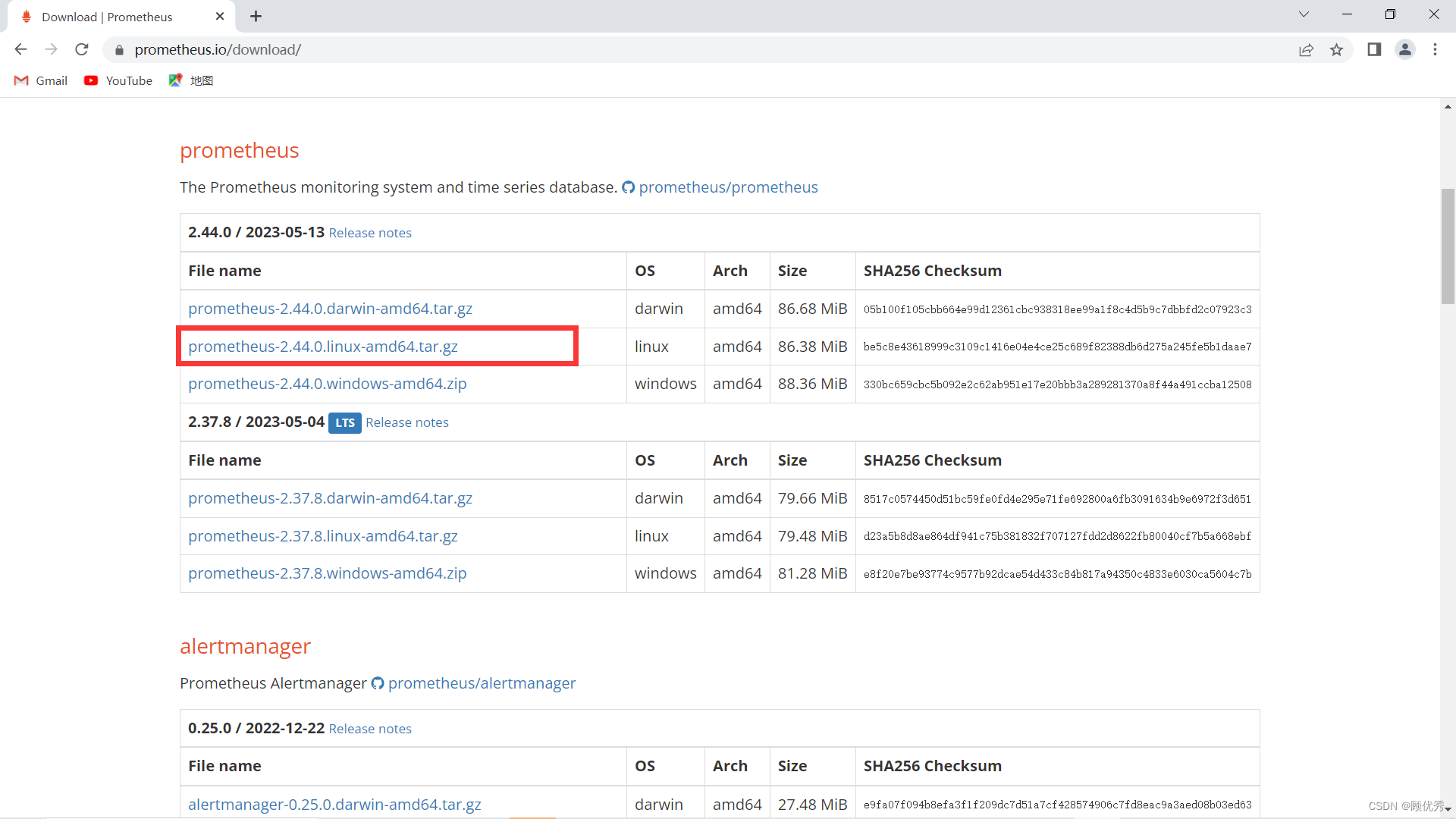Download prometheus-2.44.0.linux-amd64.tar.gz
This screenshot has height=819, width=1456.
323,346
